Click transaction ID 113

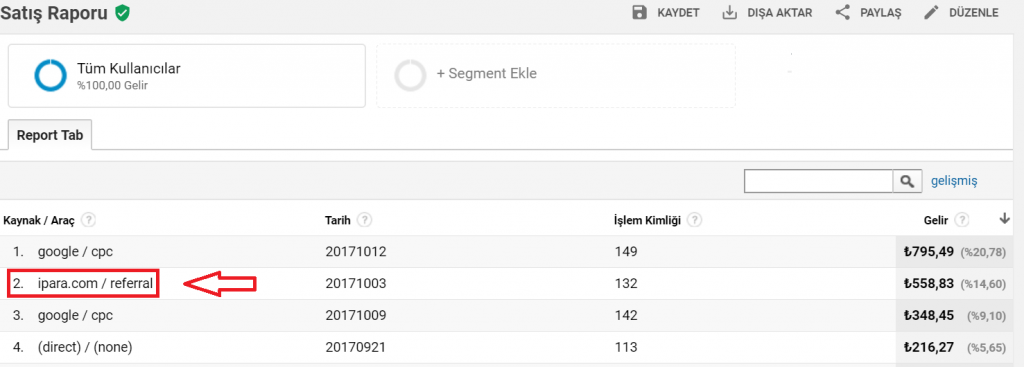pos(626,347)
